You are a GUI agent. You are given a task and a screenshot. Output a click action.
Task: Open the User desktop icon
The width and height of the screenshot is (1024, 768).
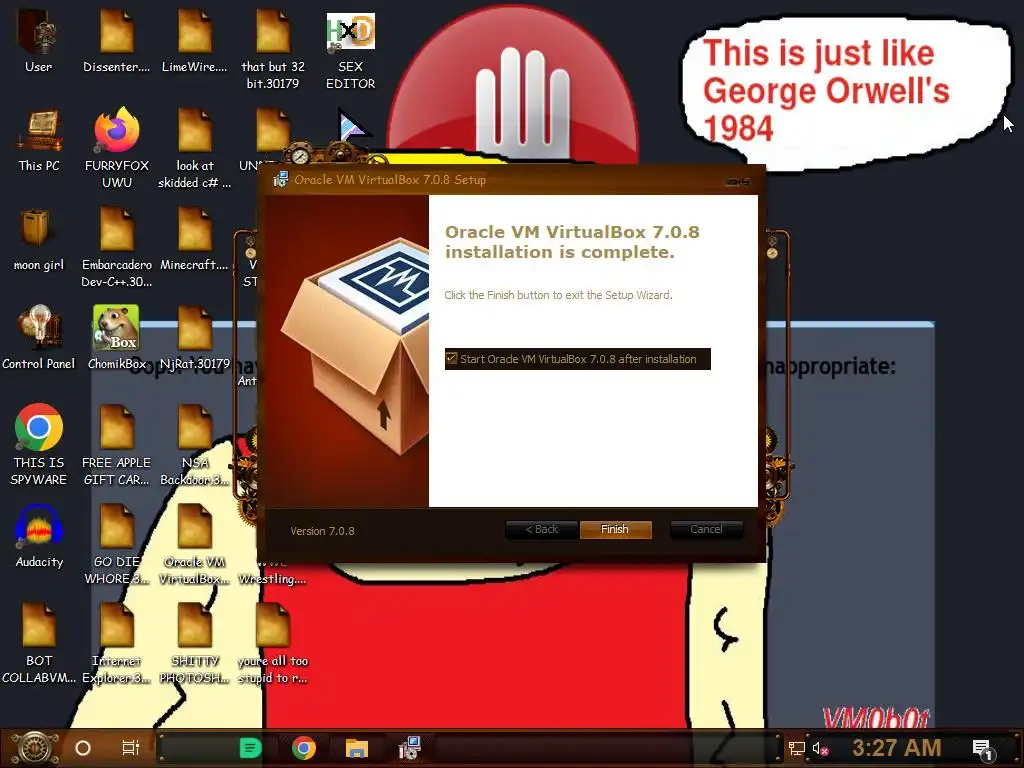(x=39, y=39)
